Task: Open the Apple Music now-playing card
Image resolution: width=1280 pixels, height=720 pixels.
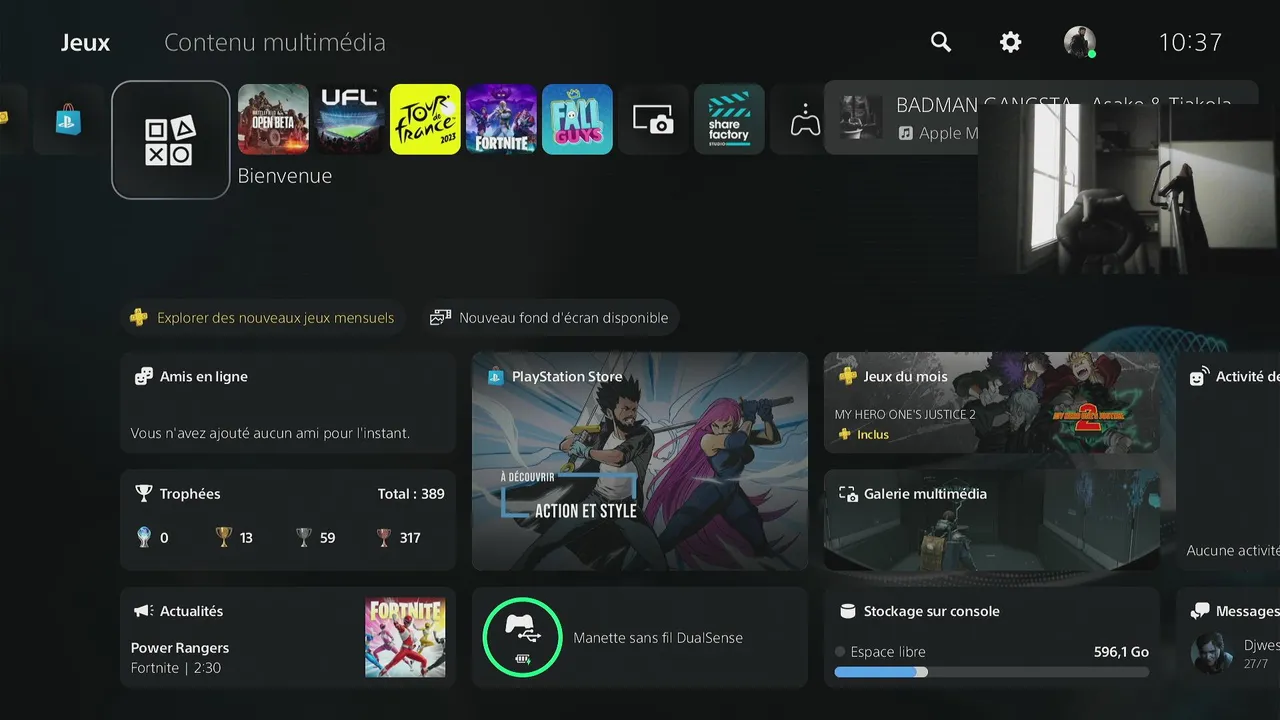Action: coord(900,118)
